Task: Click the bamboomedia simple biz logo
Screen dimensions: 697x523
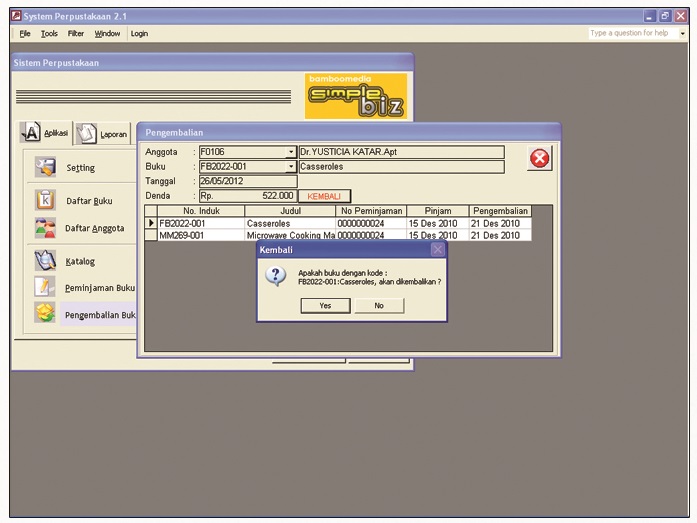Action: click(356, 96)
